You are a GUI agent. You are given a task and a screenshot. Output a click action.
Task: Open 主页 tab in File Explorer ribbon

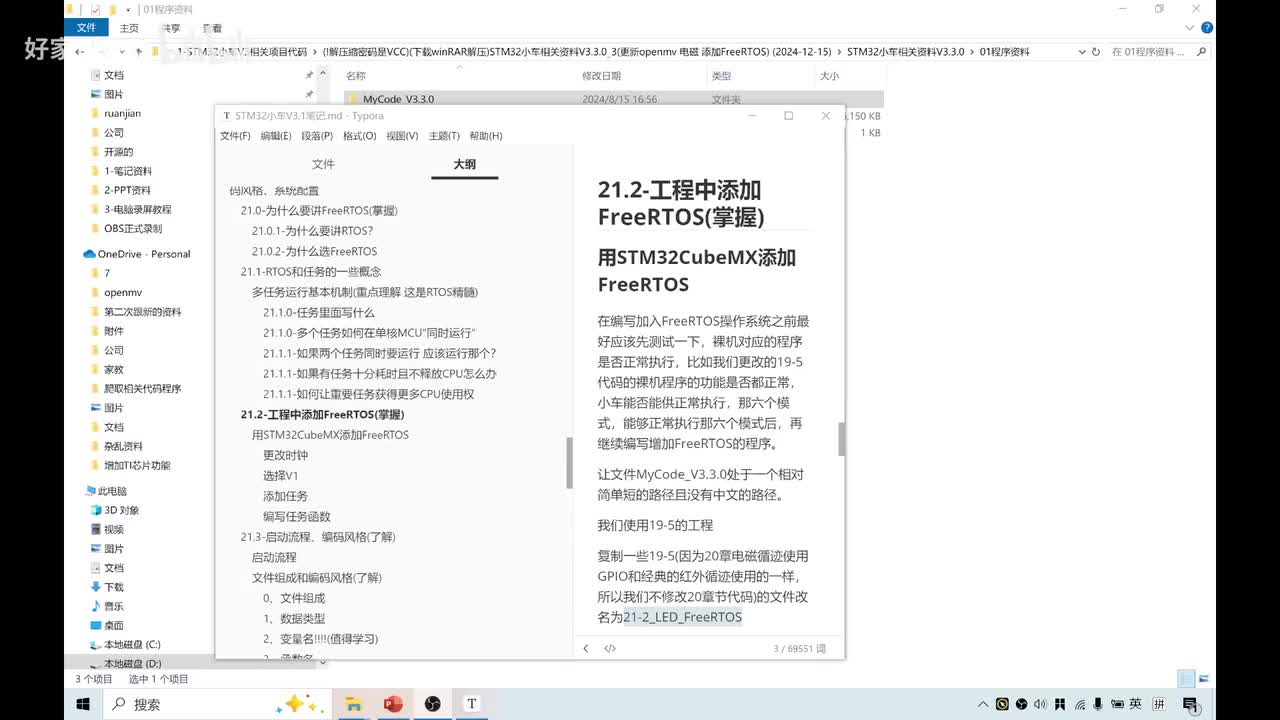tap(129, 28)
